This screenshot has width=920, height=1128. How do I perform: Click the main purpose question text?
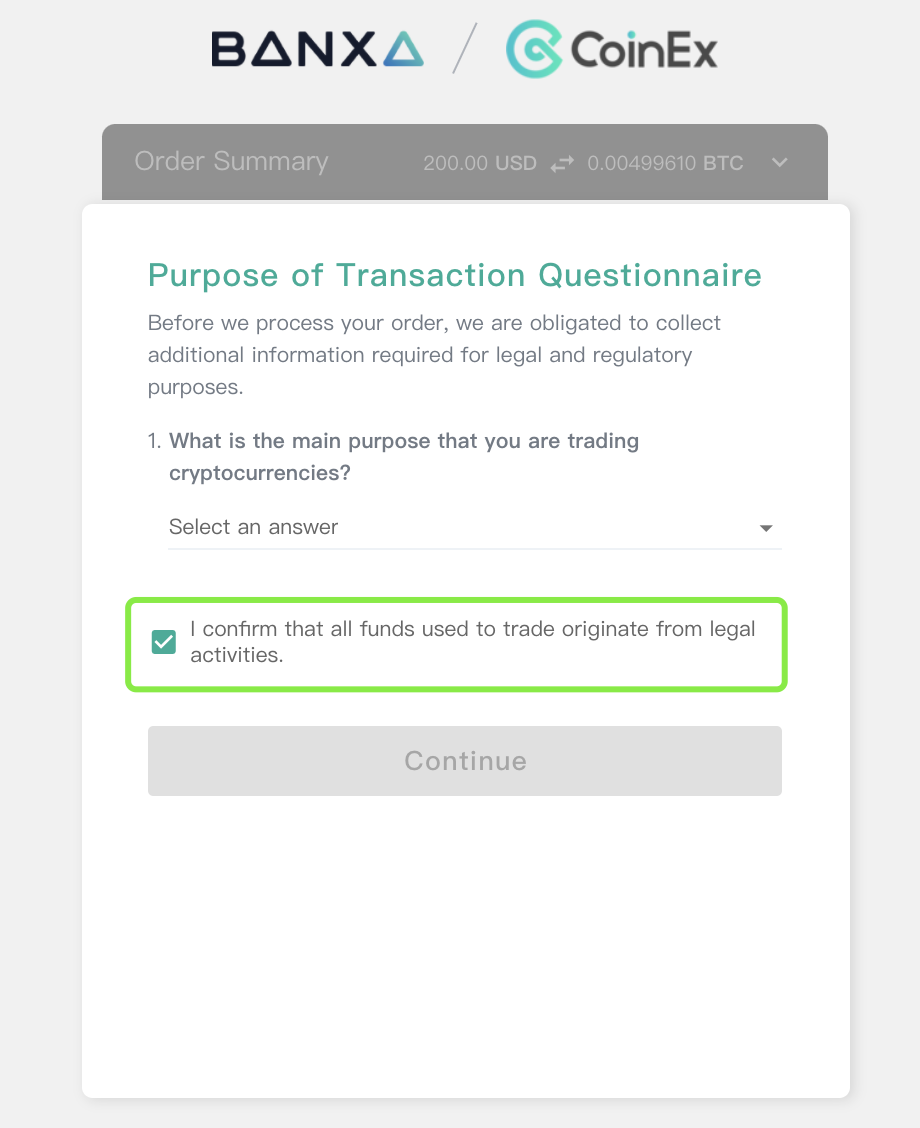404,456
